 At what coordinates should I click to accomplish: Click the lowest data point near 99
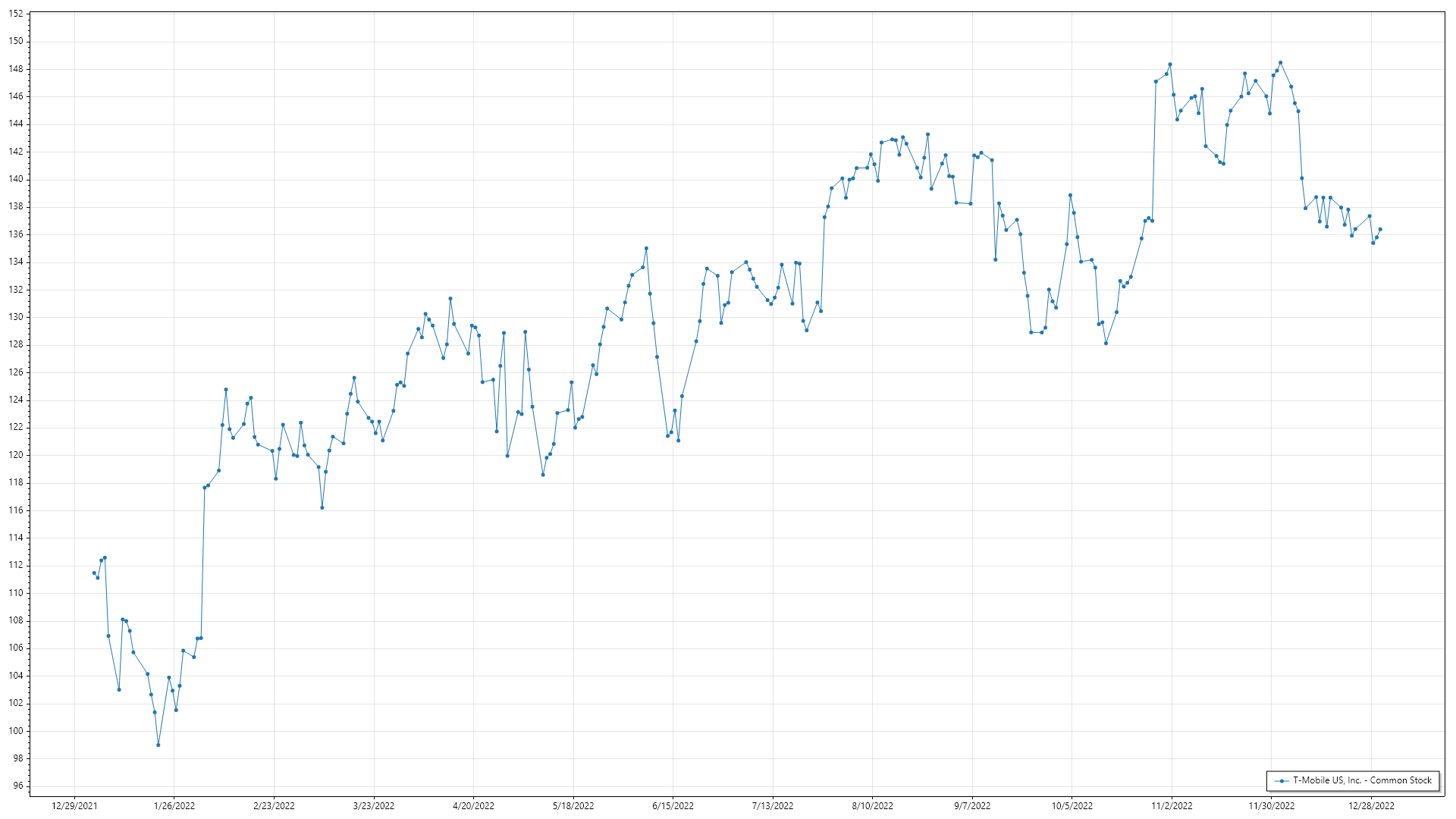click(x=158, y=745)
